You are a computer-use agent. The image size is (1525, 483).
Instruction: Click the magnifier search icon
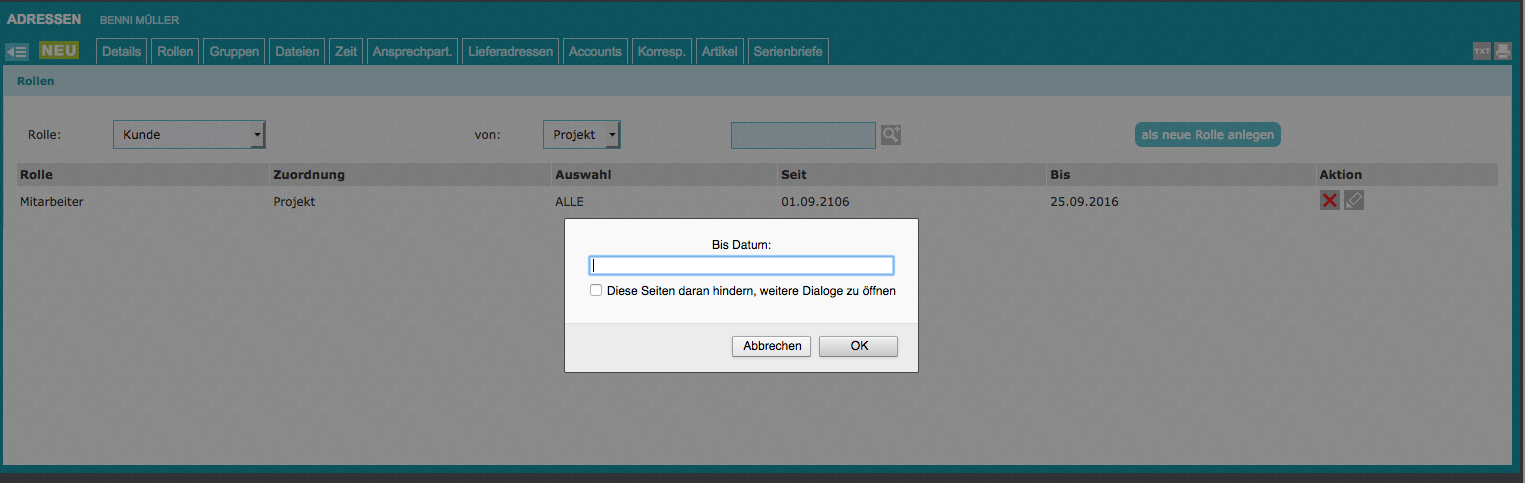point(890,135)
